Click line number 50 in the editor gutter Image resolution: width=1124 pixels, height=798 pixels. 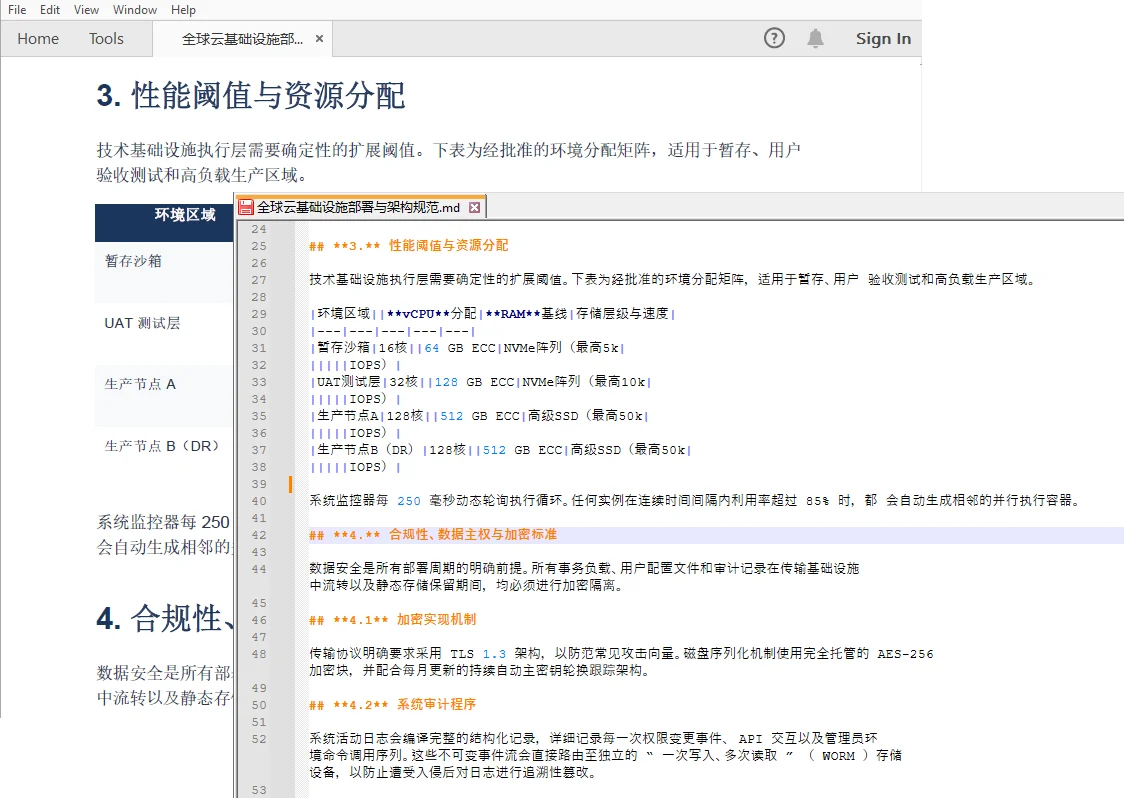(x=259, y=705)
